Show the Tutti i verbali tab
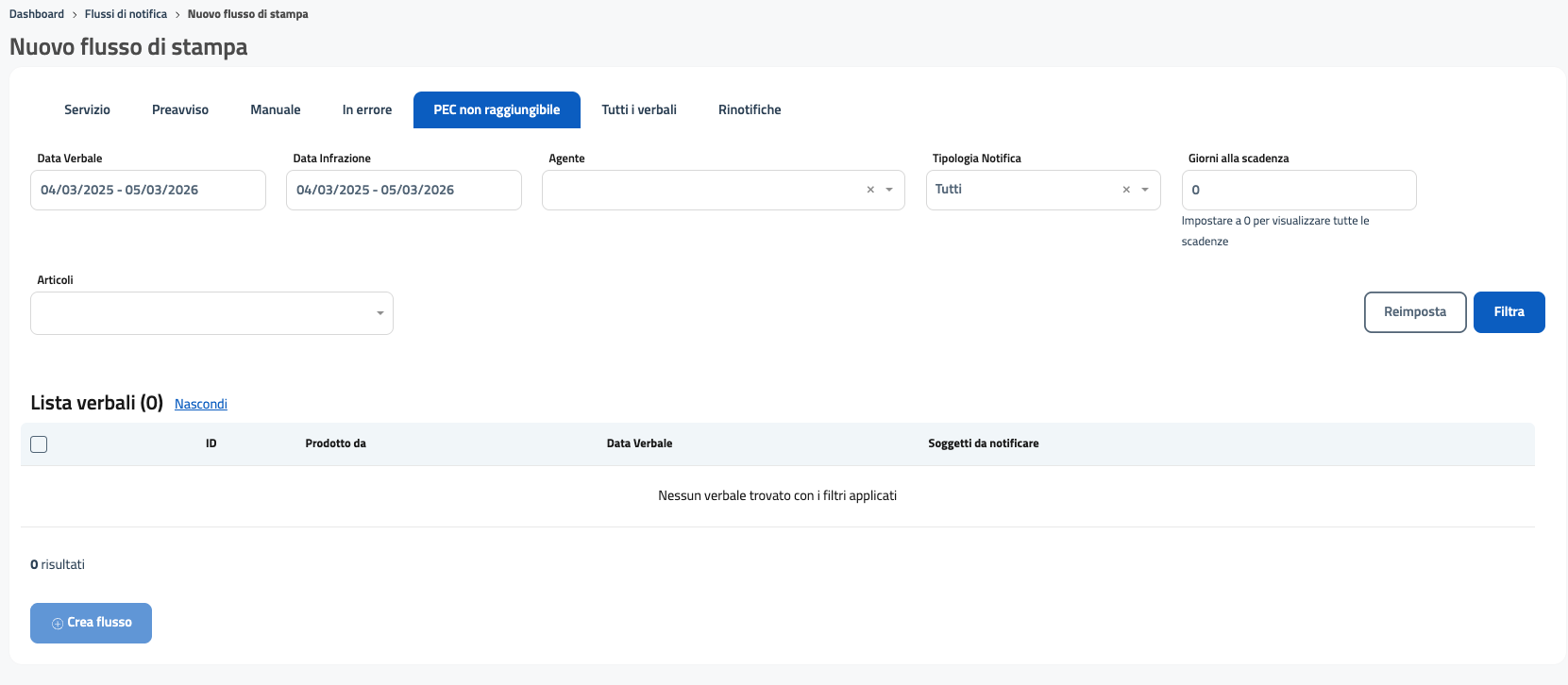 point(639,109)
